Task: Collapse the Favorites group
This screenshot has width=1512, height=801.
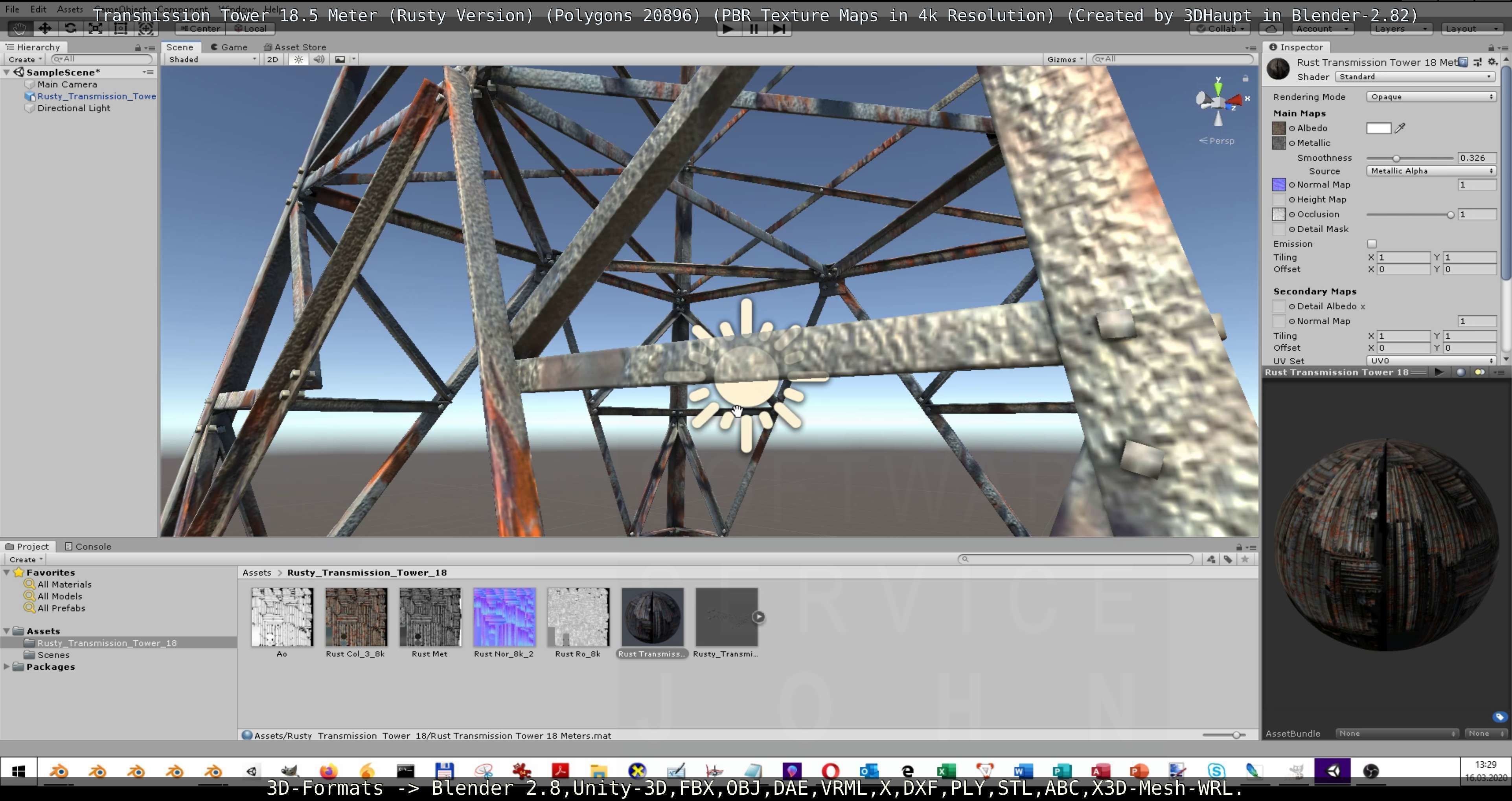Action: click(x=6, y=572)
